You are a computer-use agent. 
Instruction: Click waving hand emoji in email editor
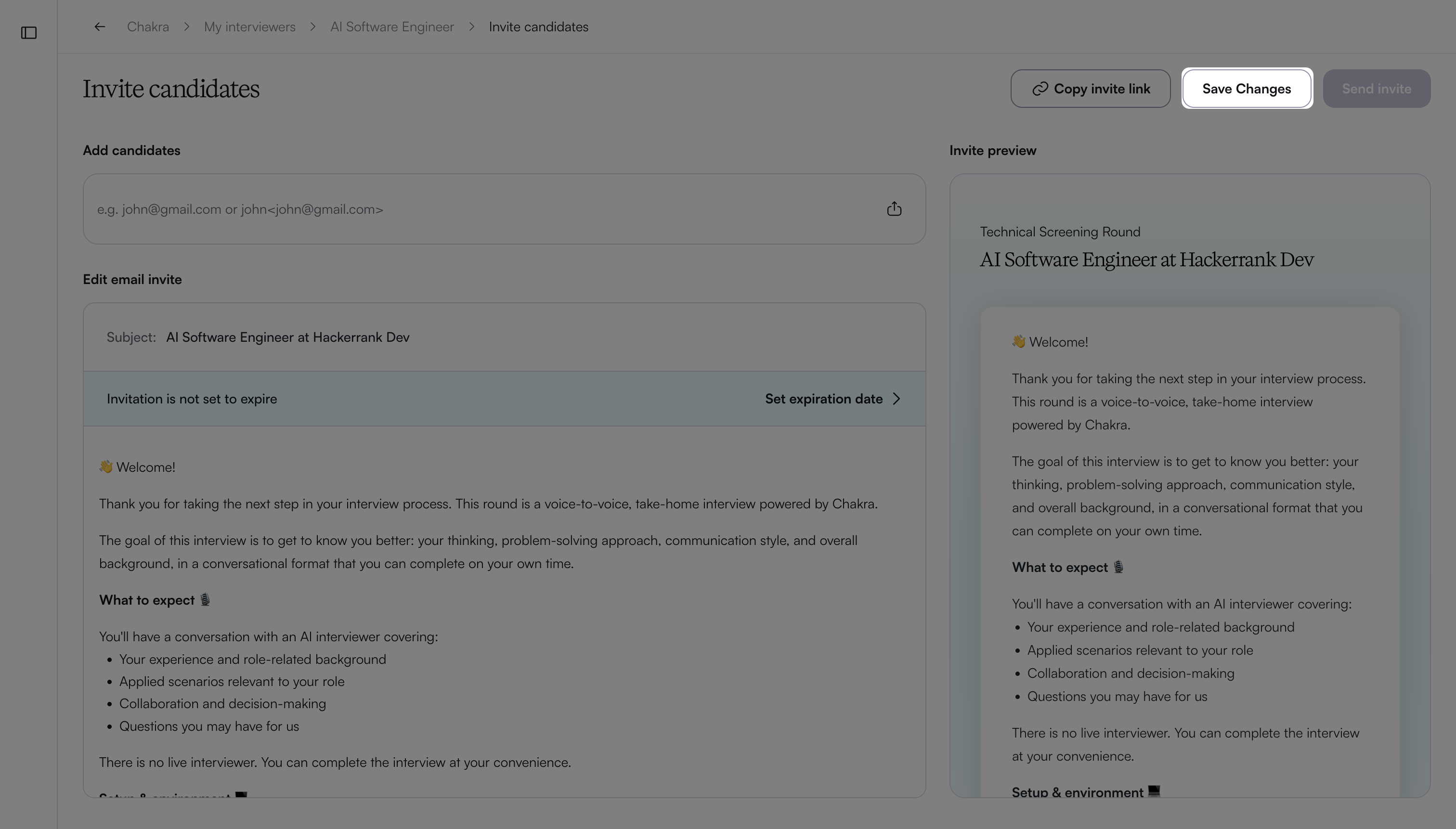click(106, 467)
